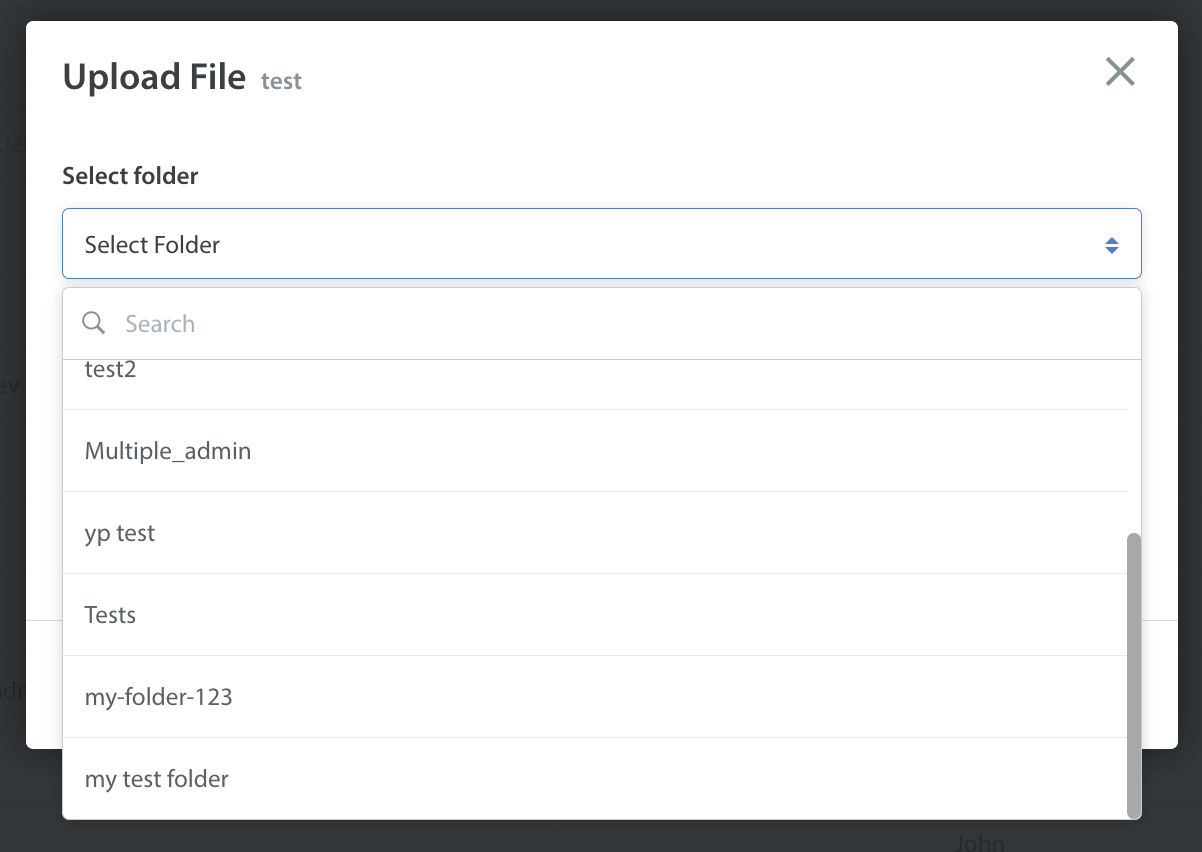This screenshot has width=1202, height=852.
Task: Choose Multiple_admin from the folder list
Action: pos(168,451)
